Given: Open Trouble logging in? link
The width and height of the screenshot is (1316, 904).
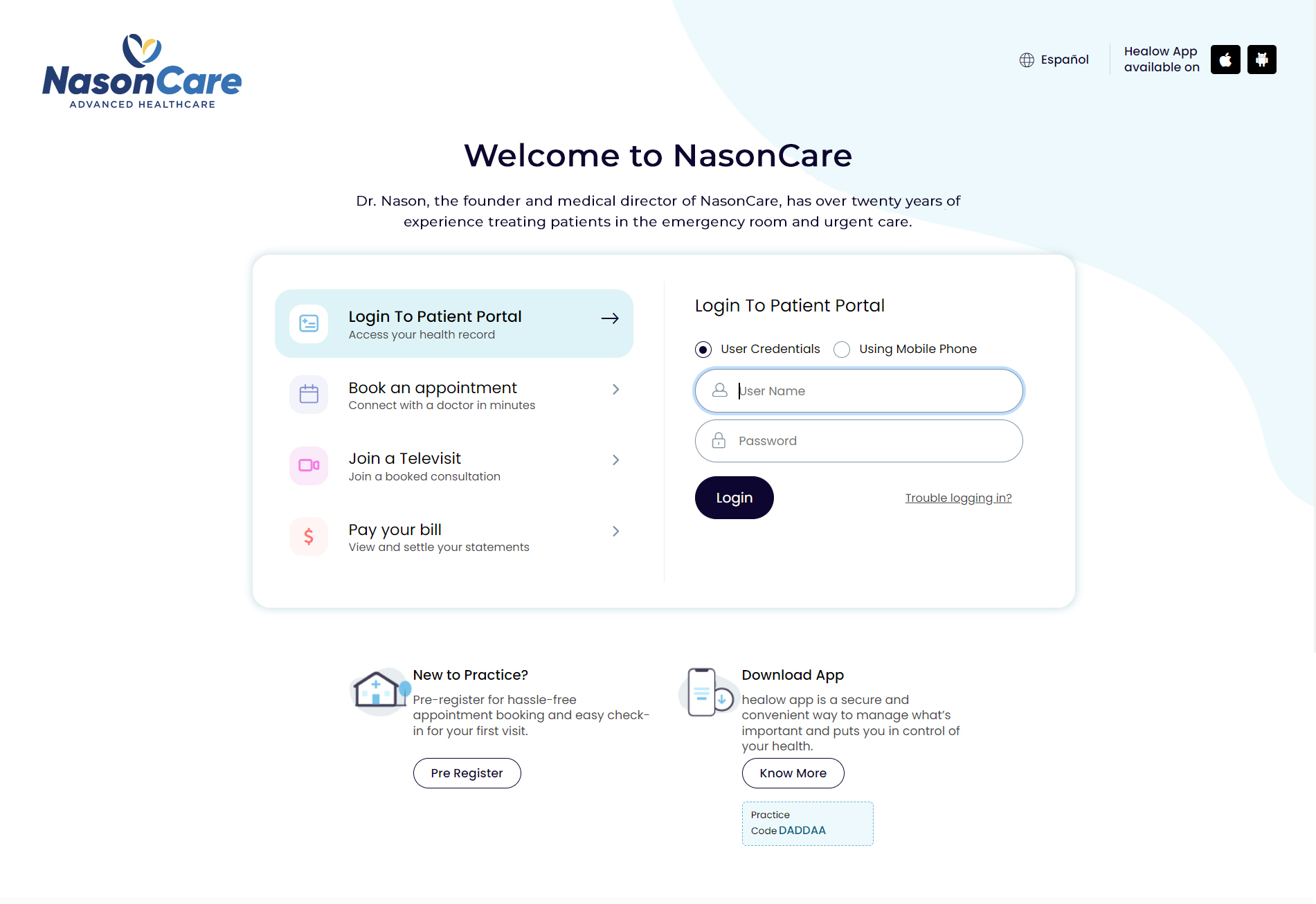Looking at the screenshot, I should [x=959, y=498].
